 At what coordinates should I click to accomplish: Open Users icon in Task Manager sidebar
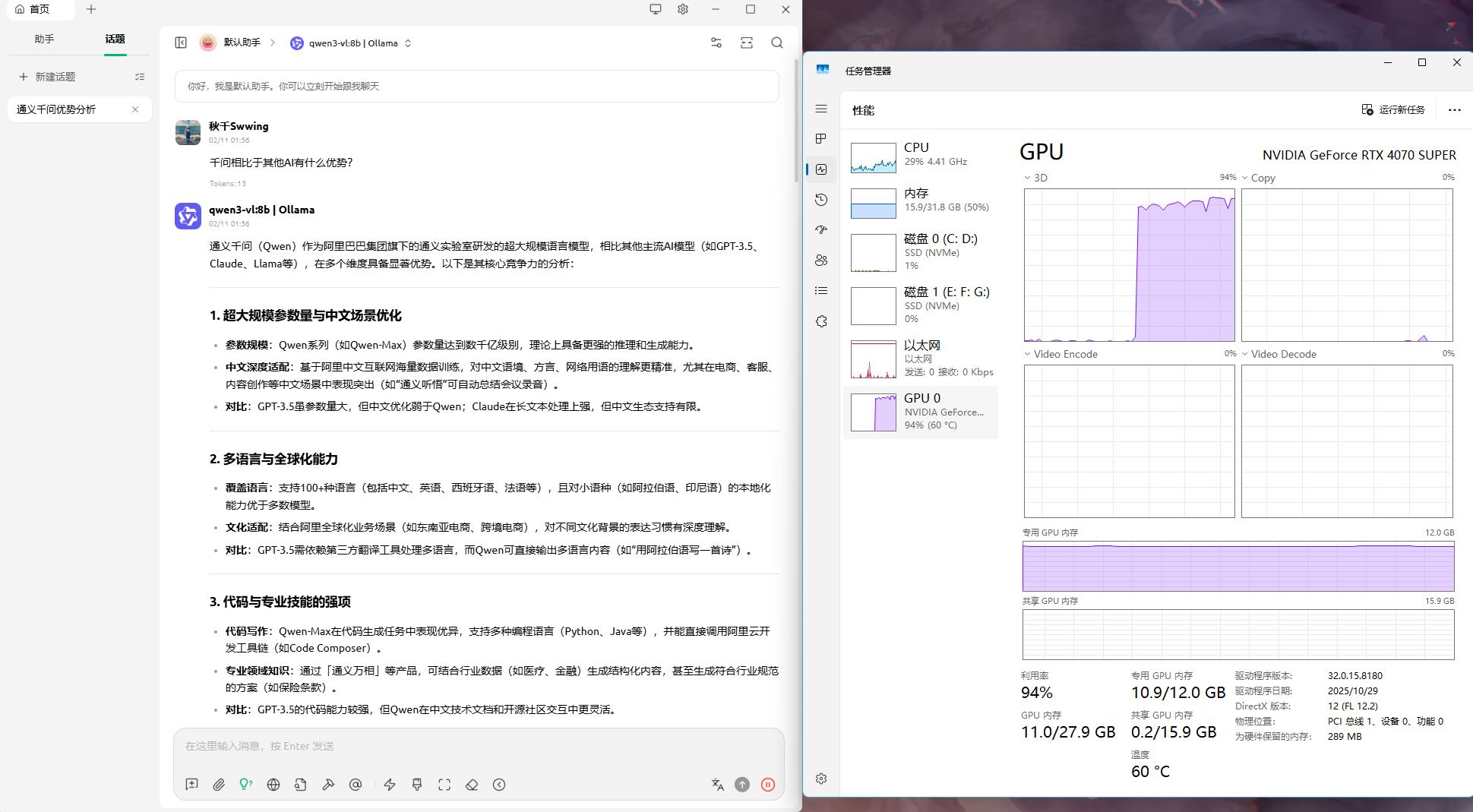pos(821,261)
